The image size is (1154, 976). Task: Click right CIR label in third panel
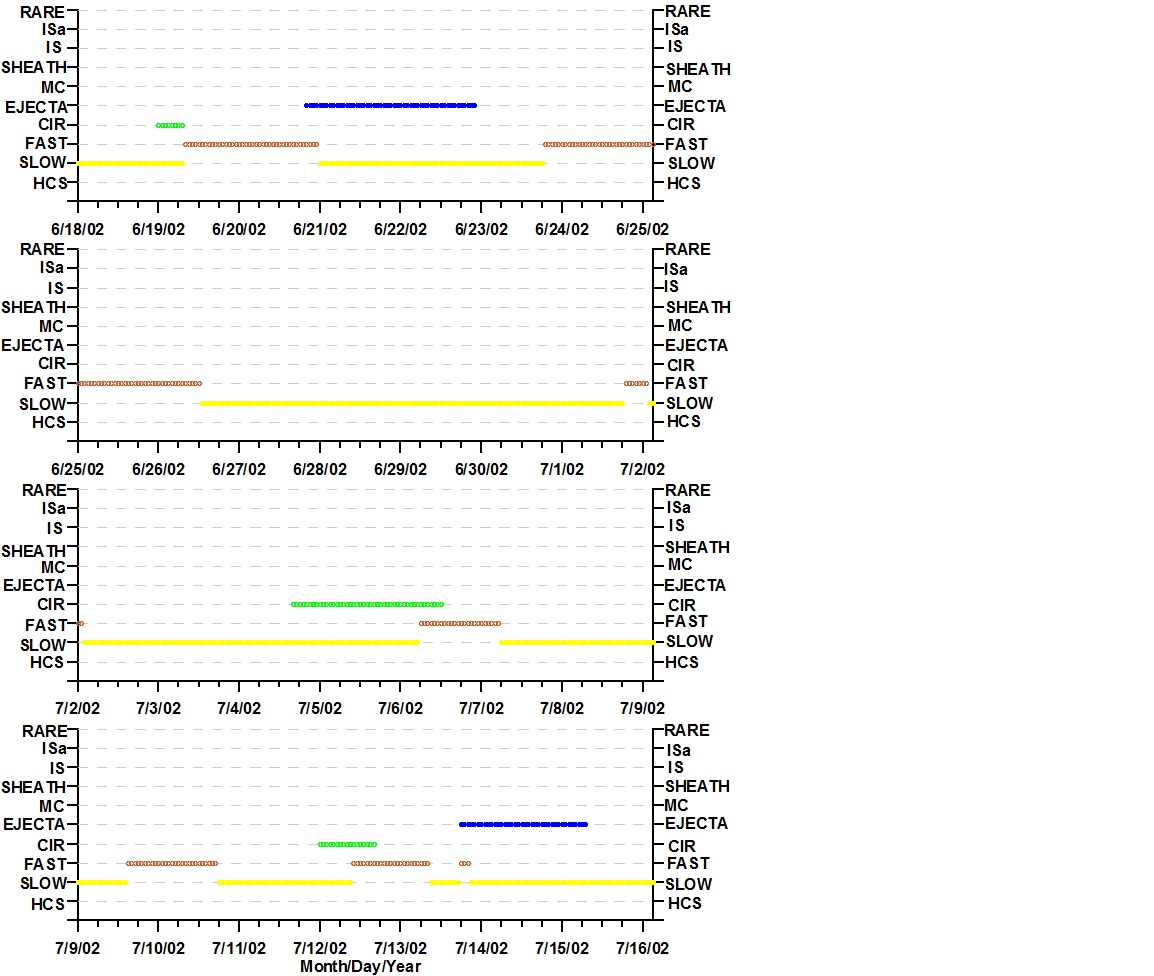682,605
